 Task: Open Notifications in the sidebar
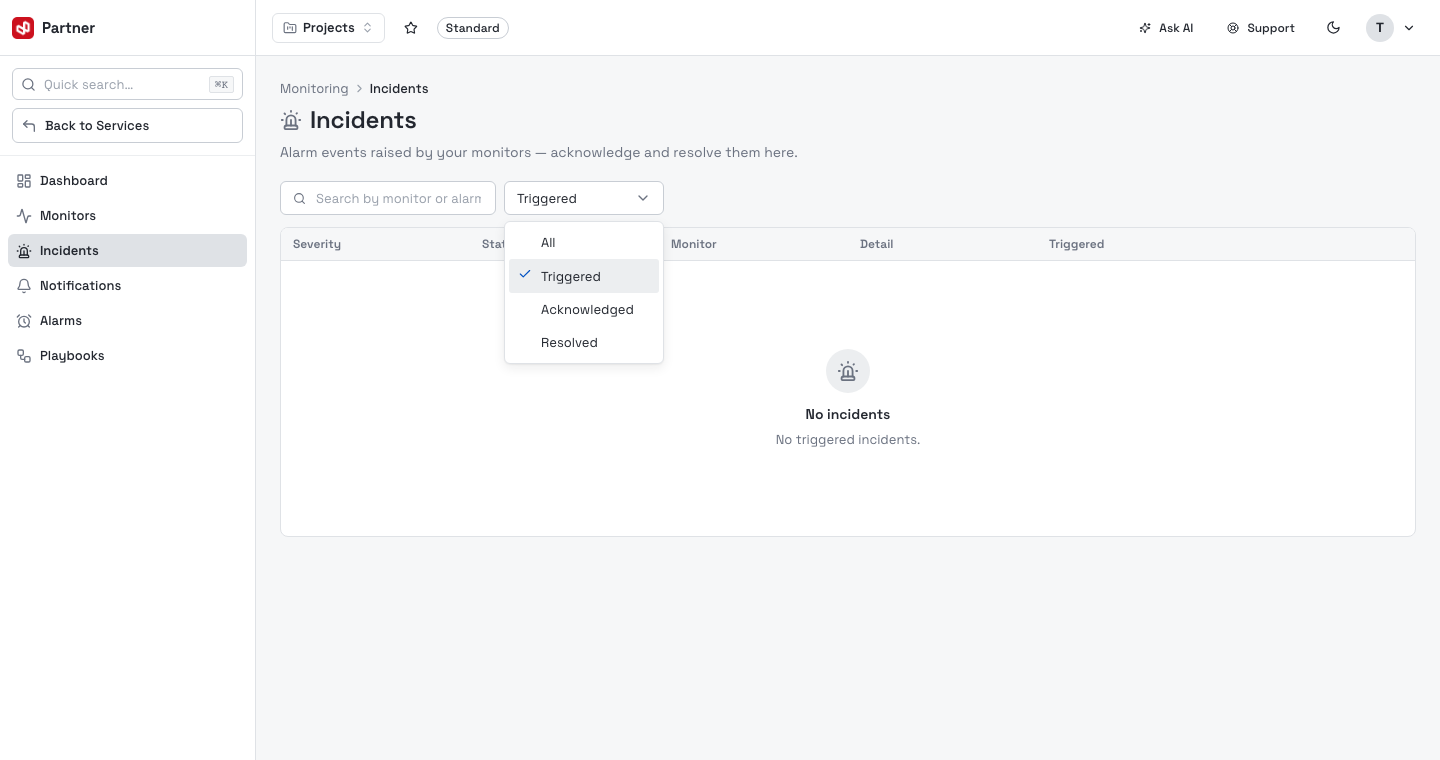127,286
